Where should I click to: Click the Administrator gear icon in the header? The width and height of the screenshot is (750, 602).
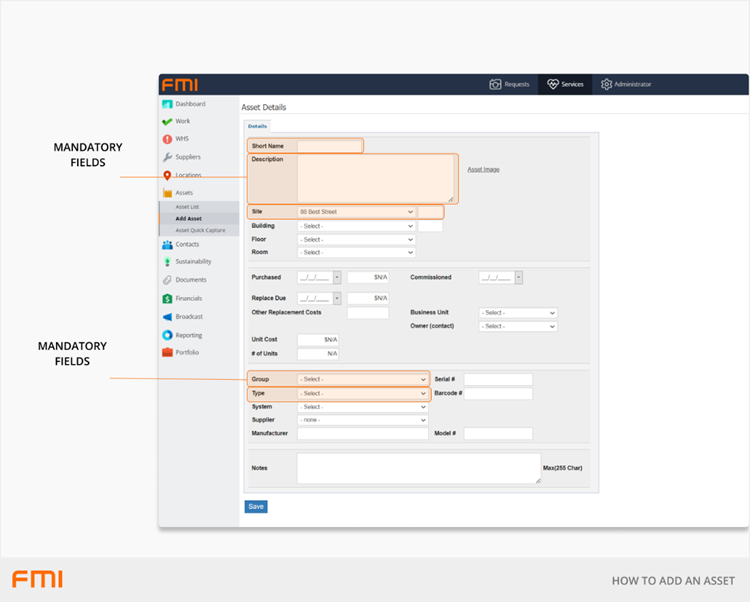pos(606,85)
